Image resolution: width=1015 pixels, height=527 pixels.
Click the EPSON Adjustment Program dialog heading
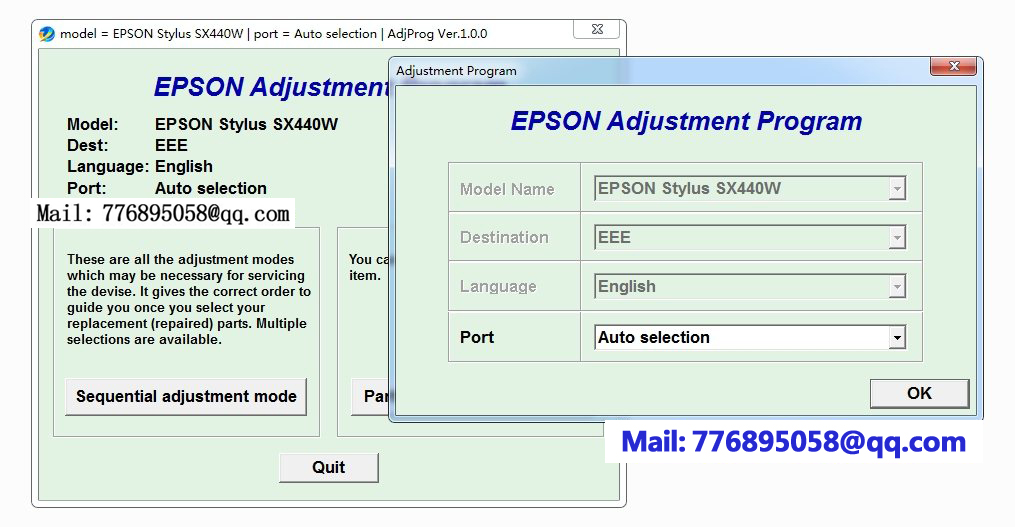click(x=686, y=121)
